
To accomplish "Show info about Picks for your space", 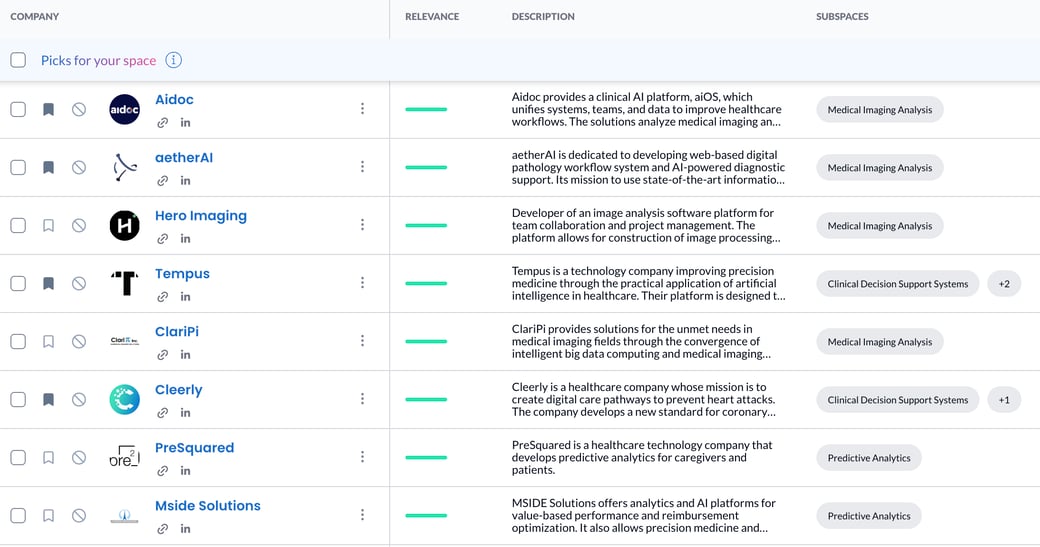I will 173,60.
